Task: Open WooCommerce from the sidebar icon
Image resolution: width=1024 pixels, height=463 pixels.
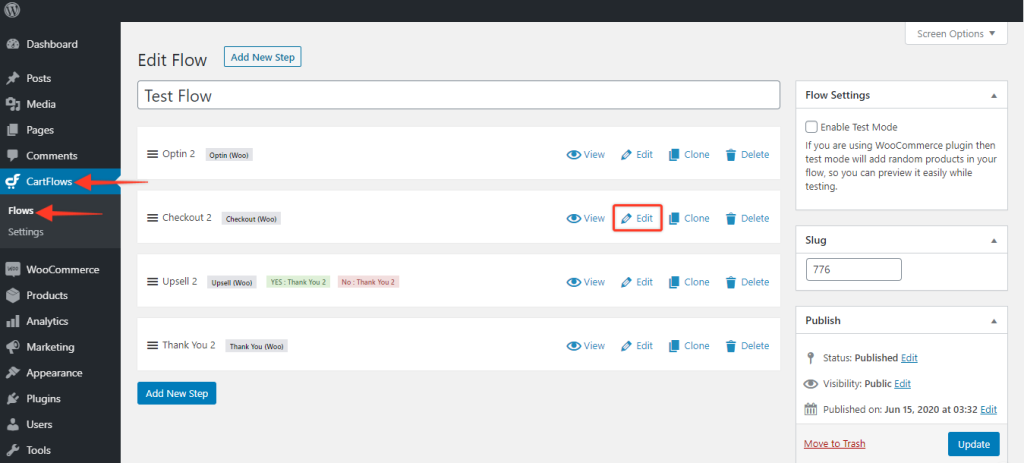Action: click(x=13, y=270)
